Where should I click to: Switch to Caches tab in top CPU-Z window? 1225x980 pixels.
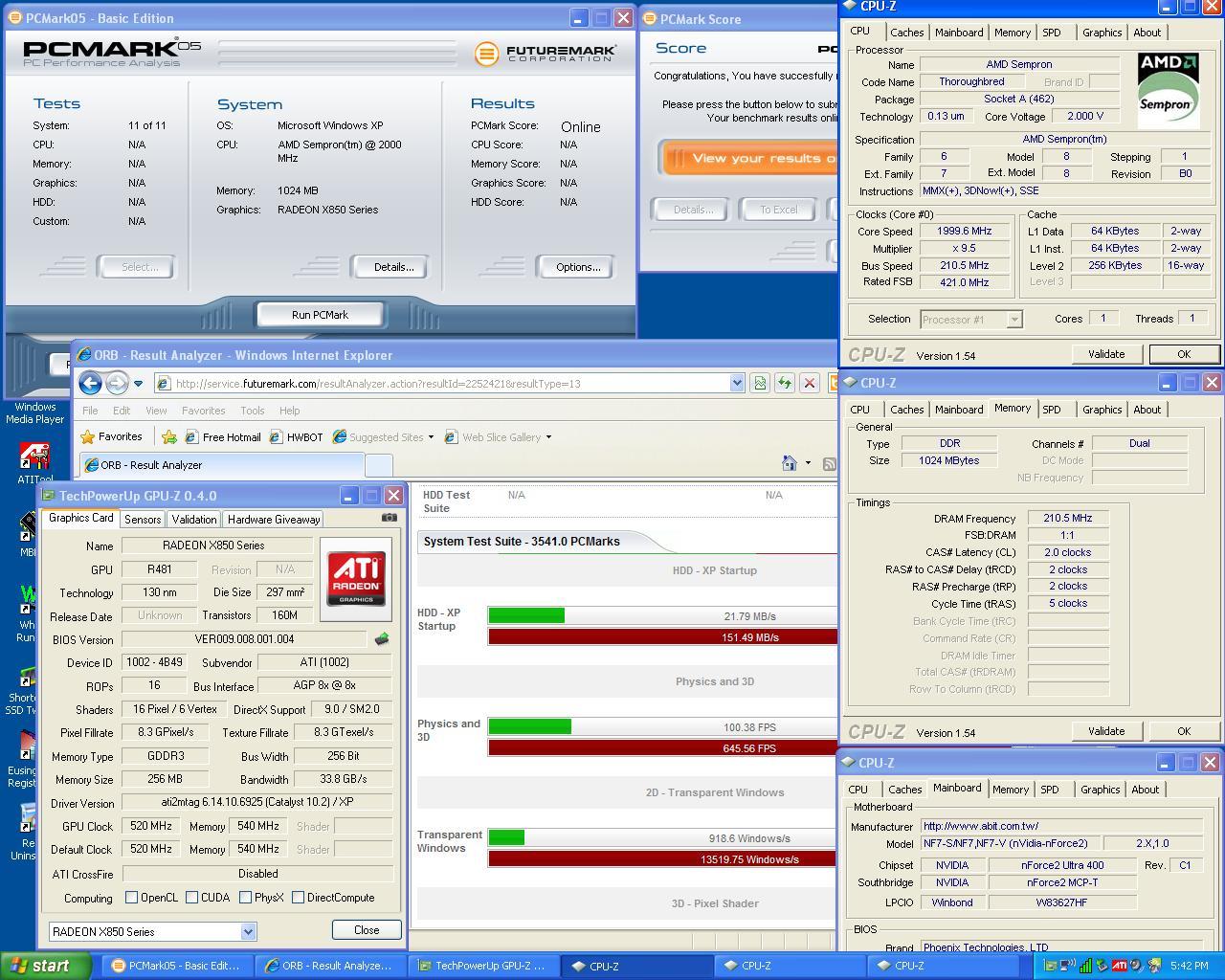tap(907, 33)
